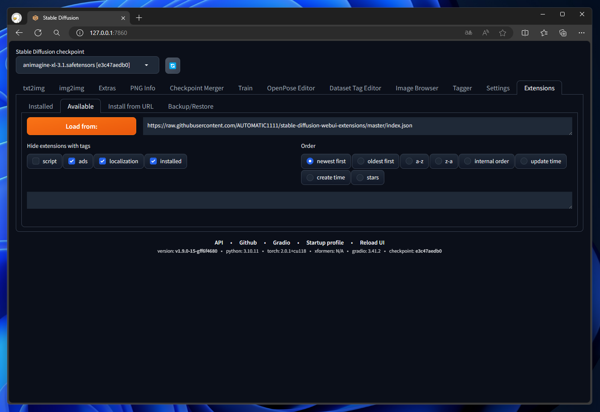Image resolution: width=600 pixels, height=412 pixels.
Task: Open the browser collections icon
Action: (562, 33)
